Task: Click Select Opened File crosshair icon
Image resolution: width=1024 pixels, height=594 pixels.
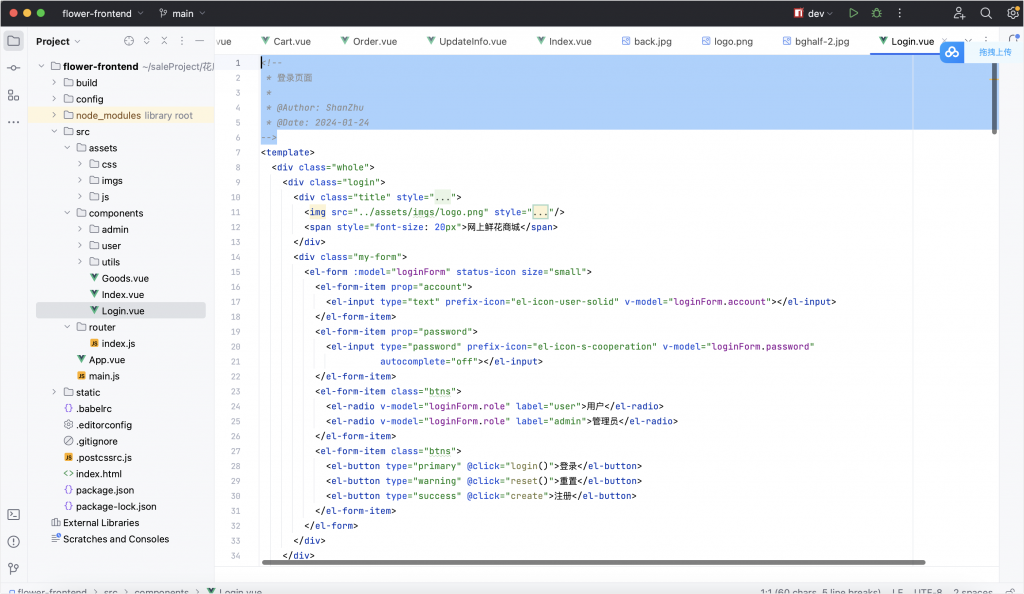Action: click(x=128, y=41)
